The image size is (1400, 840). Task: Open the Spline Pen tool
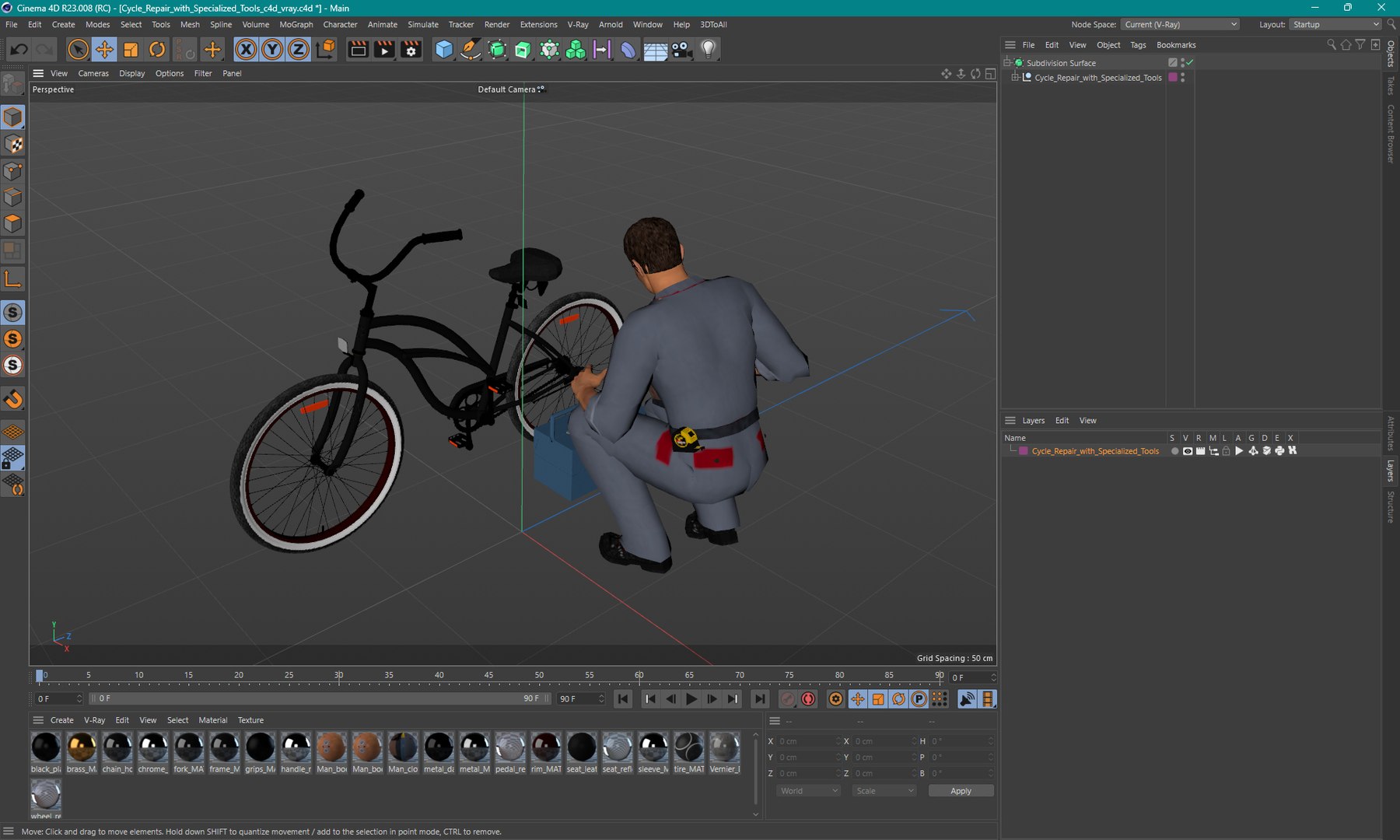tap(471, 49)
